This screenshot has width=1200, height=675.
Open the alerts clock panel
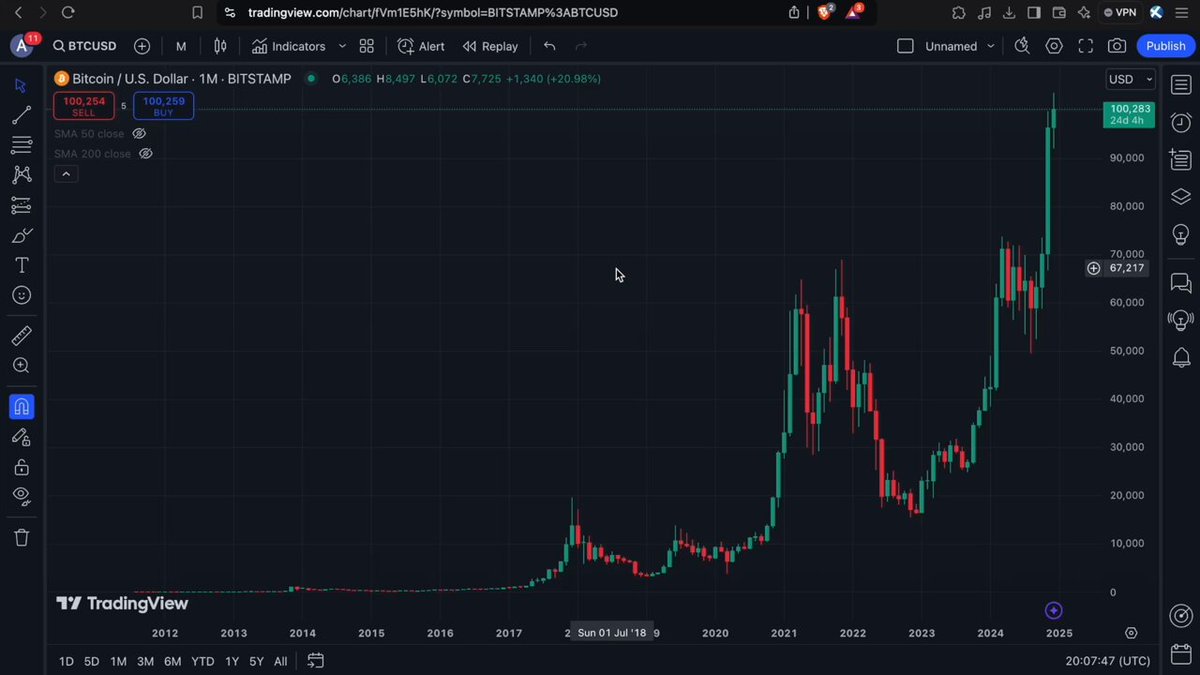tap(1180, 122)
